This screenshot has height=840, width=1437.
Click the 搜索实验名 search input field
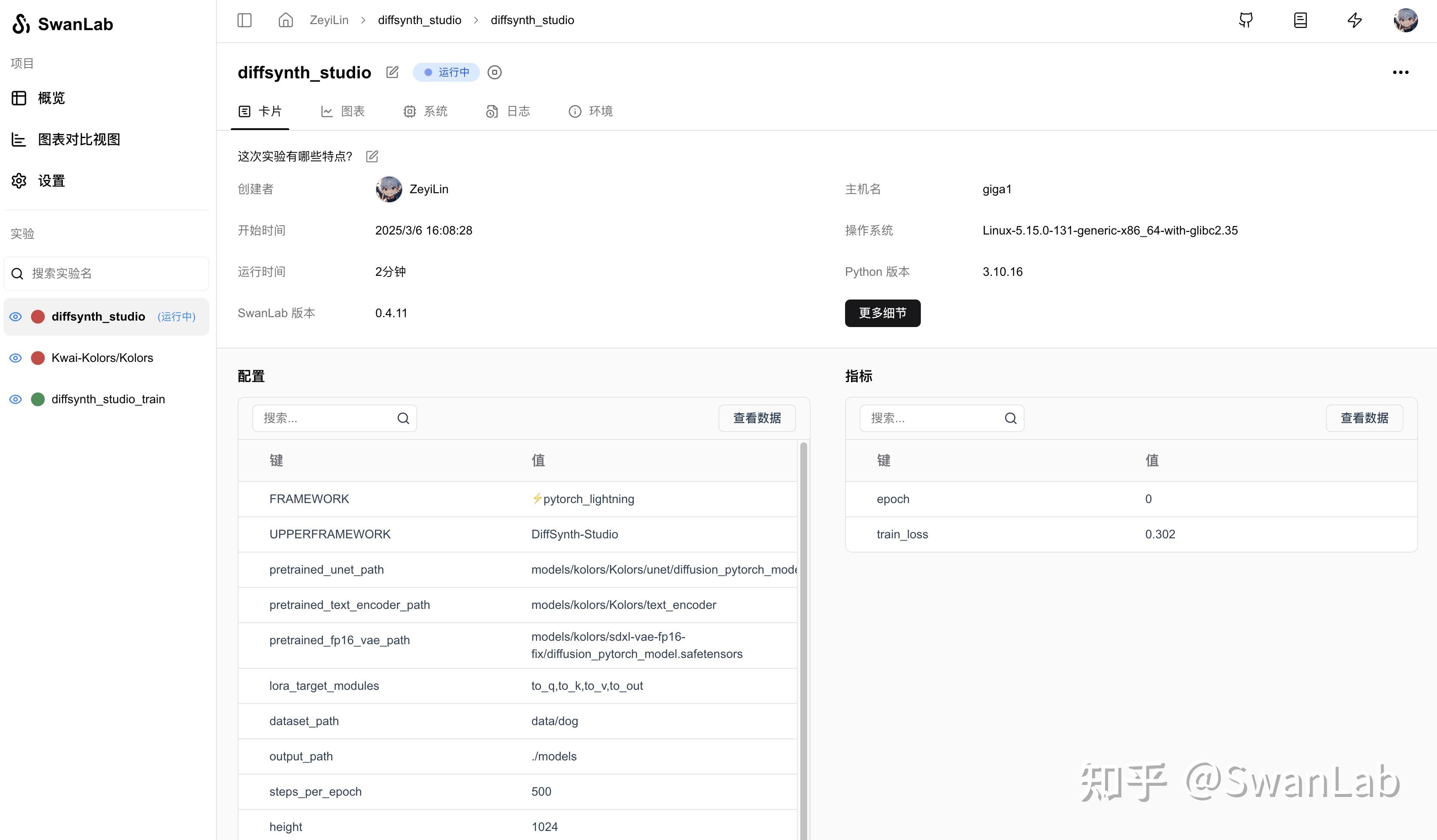[106, 274]
